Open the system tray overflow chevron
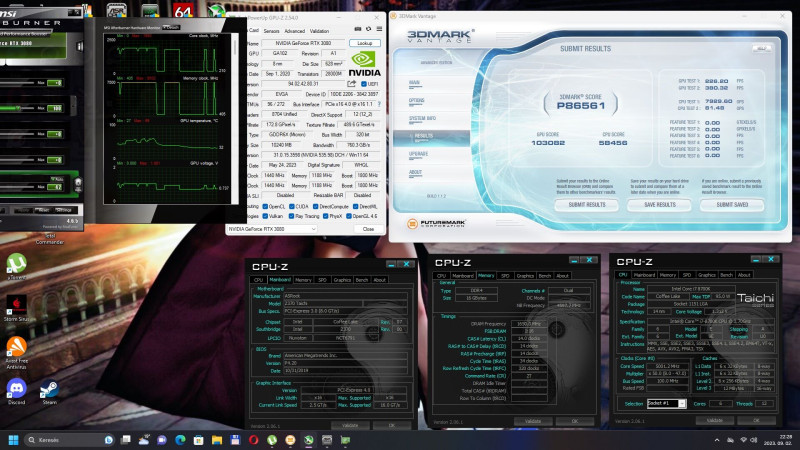 pyautogui.click(x=717, y=440)
